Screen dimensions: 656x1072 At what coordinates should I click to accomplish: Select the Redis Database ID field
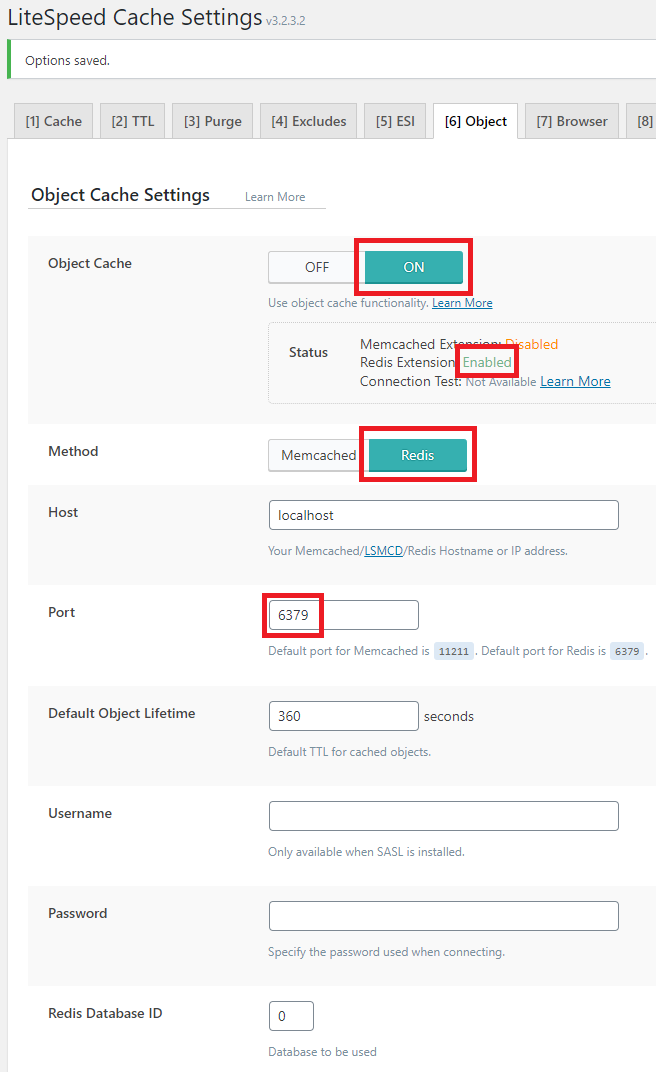click(x=291, y=1016)
